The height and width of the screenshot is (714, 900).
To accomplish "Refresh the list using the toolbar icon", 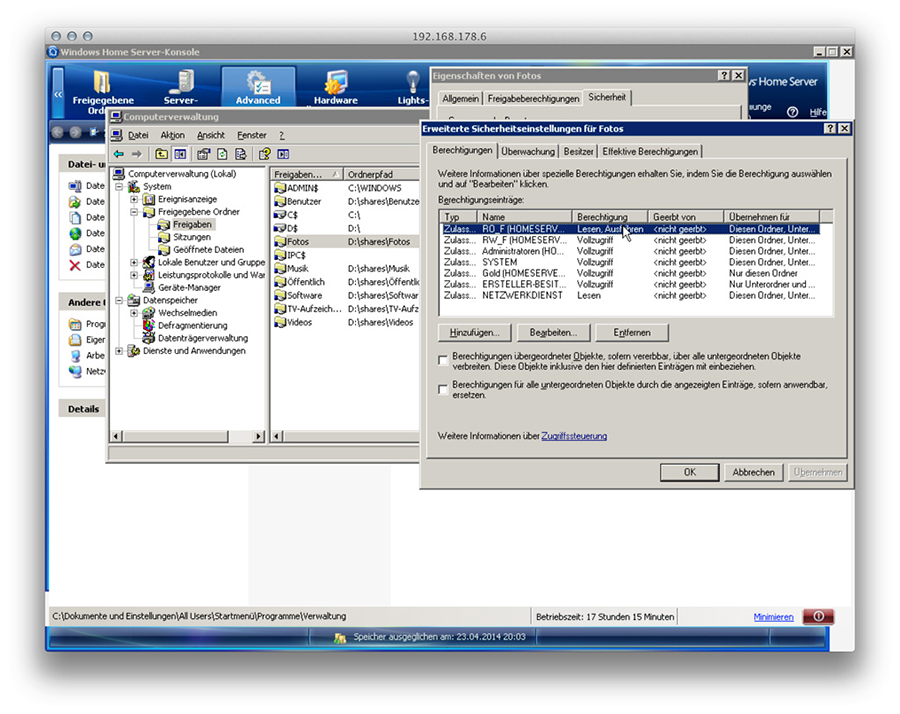I will pyautogui.click(x=222, y=154).
